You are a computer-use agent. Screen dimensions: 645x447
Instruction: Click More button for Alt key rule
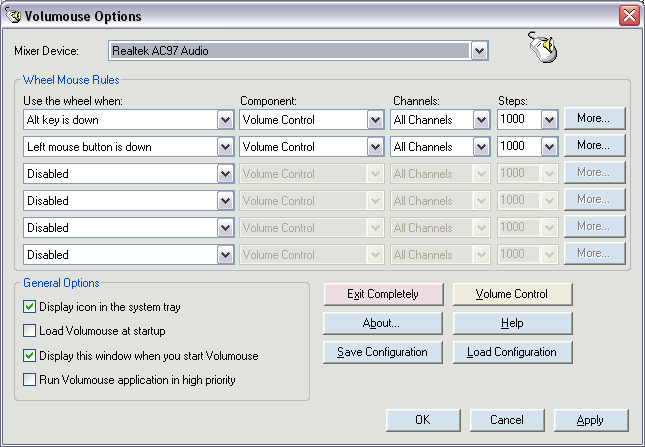point(594,118)
